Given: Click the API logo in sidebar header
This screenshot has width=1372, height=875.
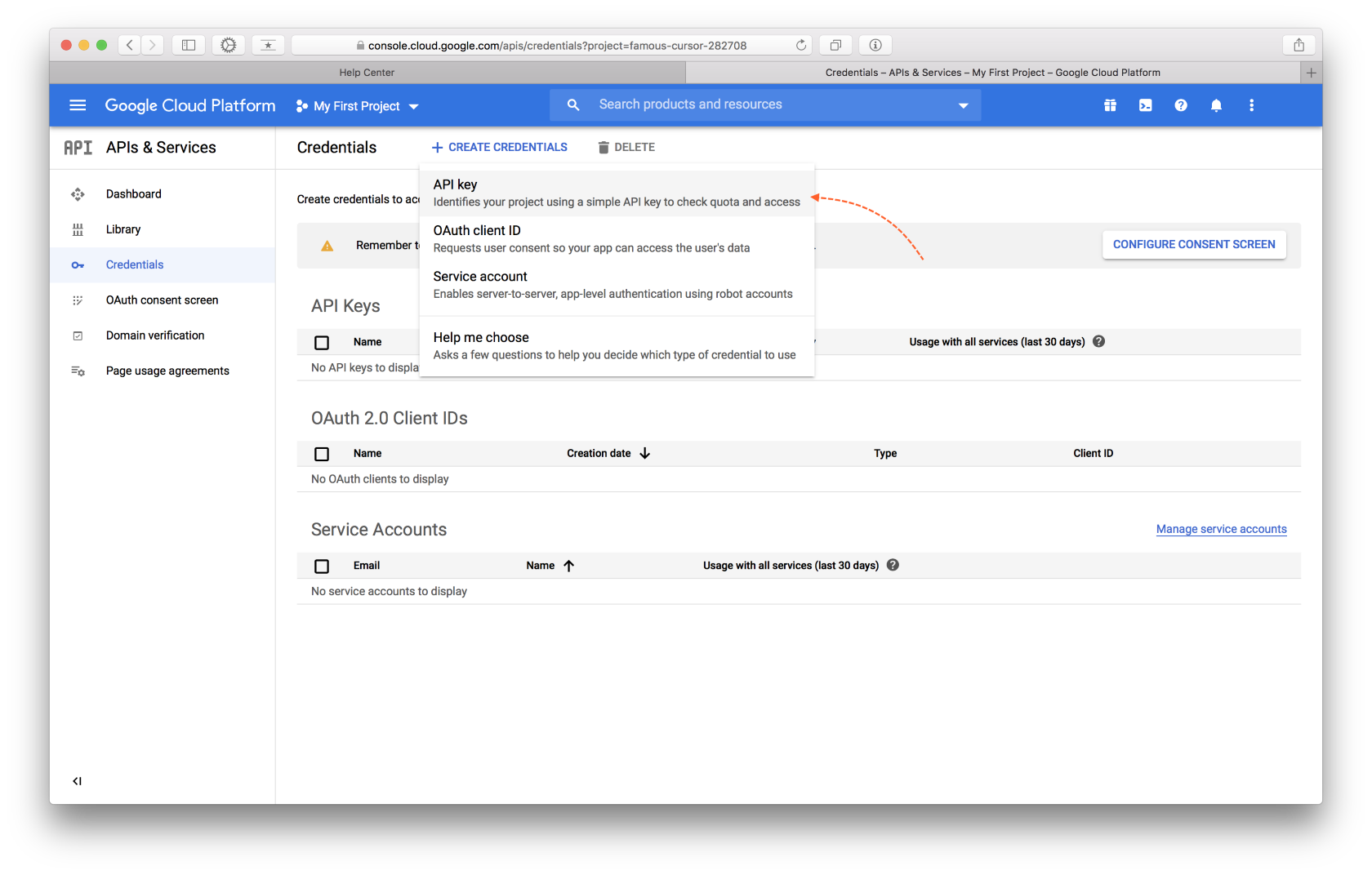Looking at the screenshot, I should [78, 148].
